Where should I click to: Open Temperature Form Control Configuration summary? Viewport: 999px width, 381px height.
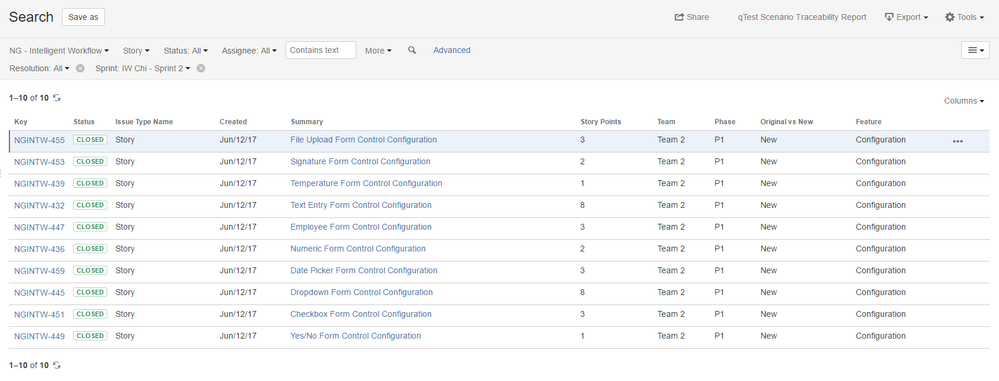366,183
